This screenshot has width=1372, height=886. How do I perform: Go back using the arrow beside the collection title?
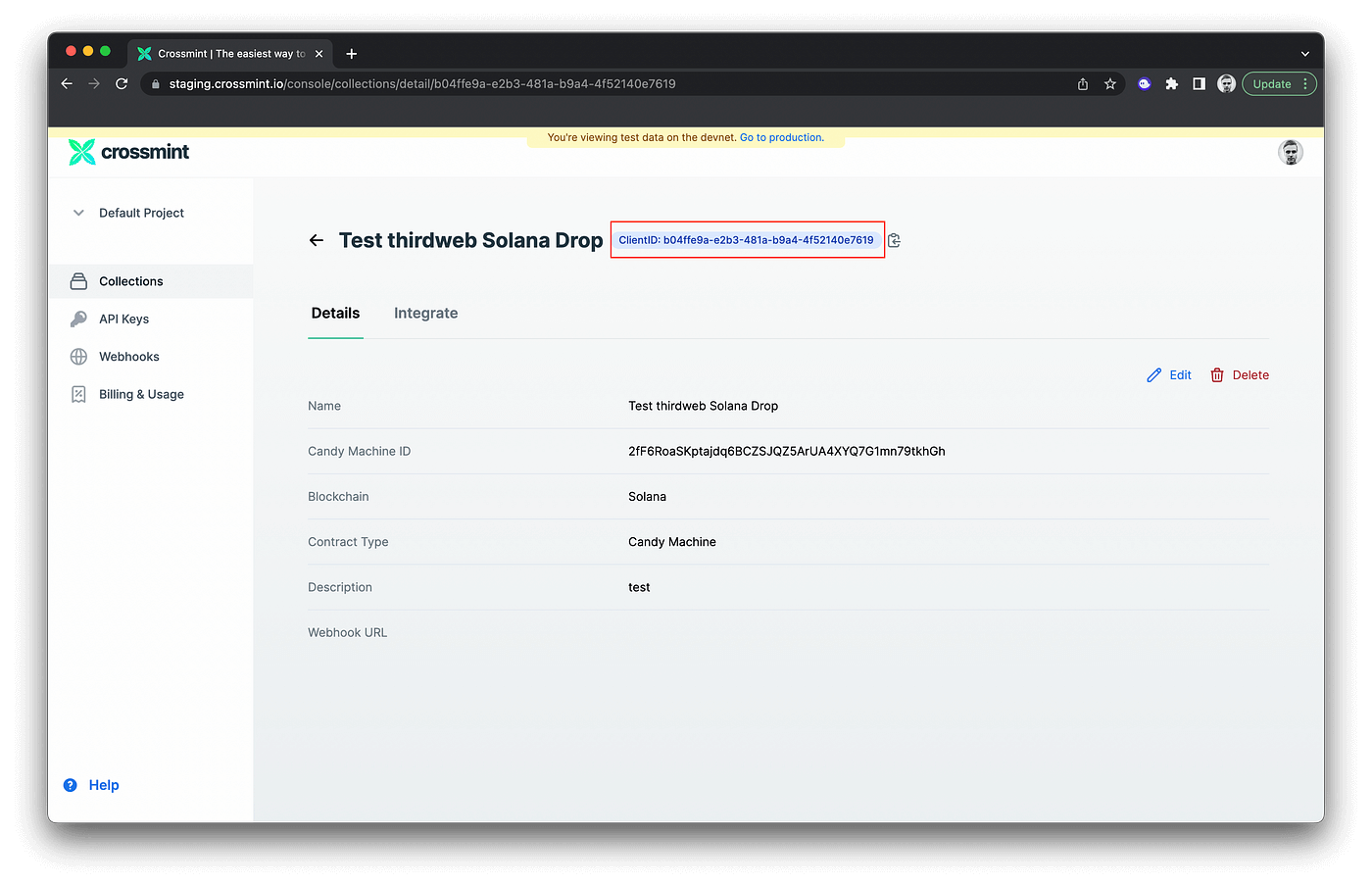coord(316,240)
